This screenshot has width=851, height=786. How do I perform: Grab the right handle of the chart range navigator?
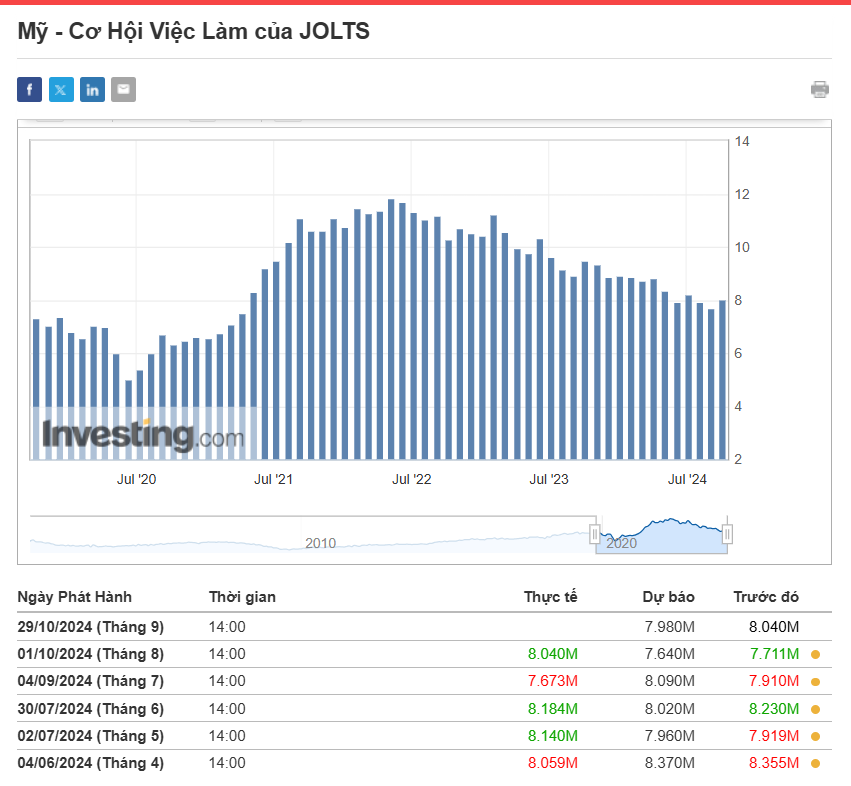pyautogui.click(x=727, y=534)
